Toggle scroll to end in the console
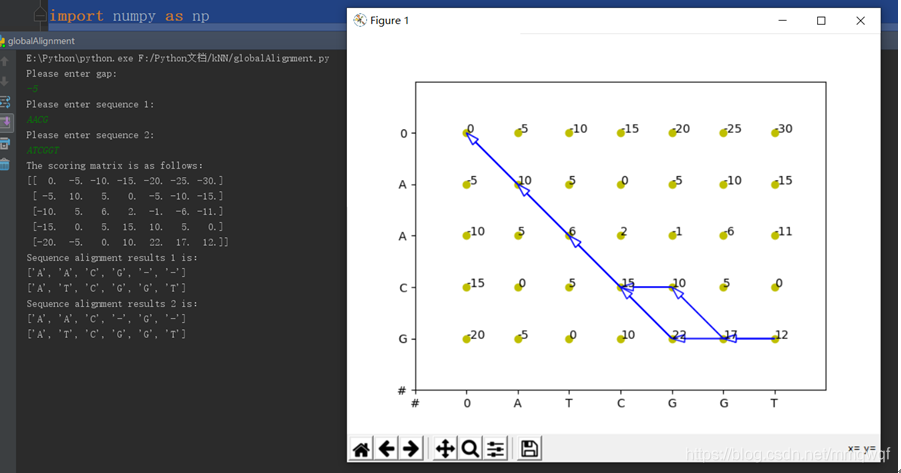Viewport: 901px width, 473px height. (x=5, y=122)
